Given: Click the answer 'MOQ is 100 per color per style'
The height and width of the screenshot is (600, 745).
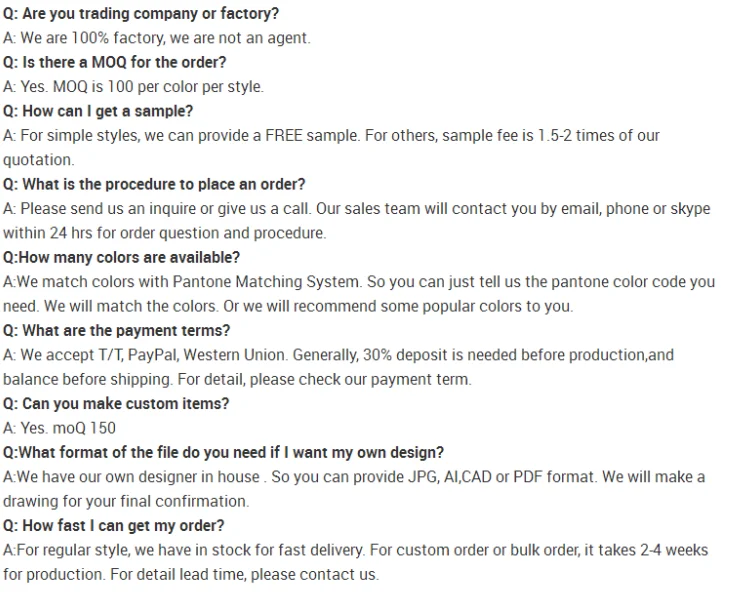Looking at the screenshot, I should pos(133,87).
